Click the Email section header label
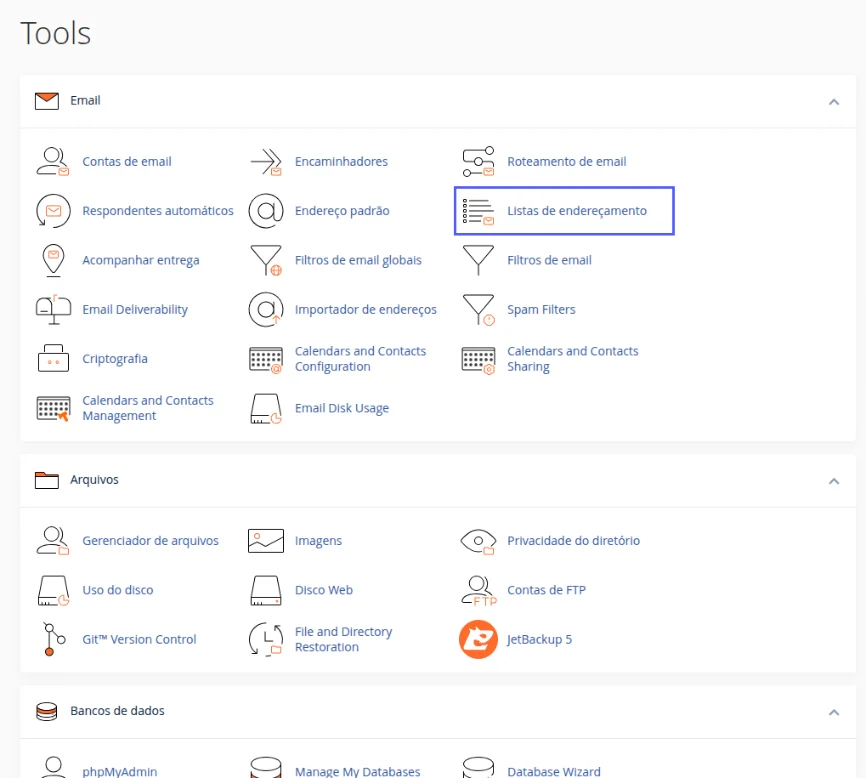 (x=85, y=100)
